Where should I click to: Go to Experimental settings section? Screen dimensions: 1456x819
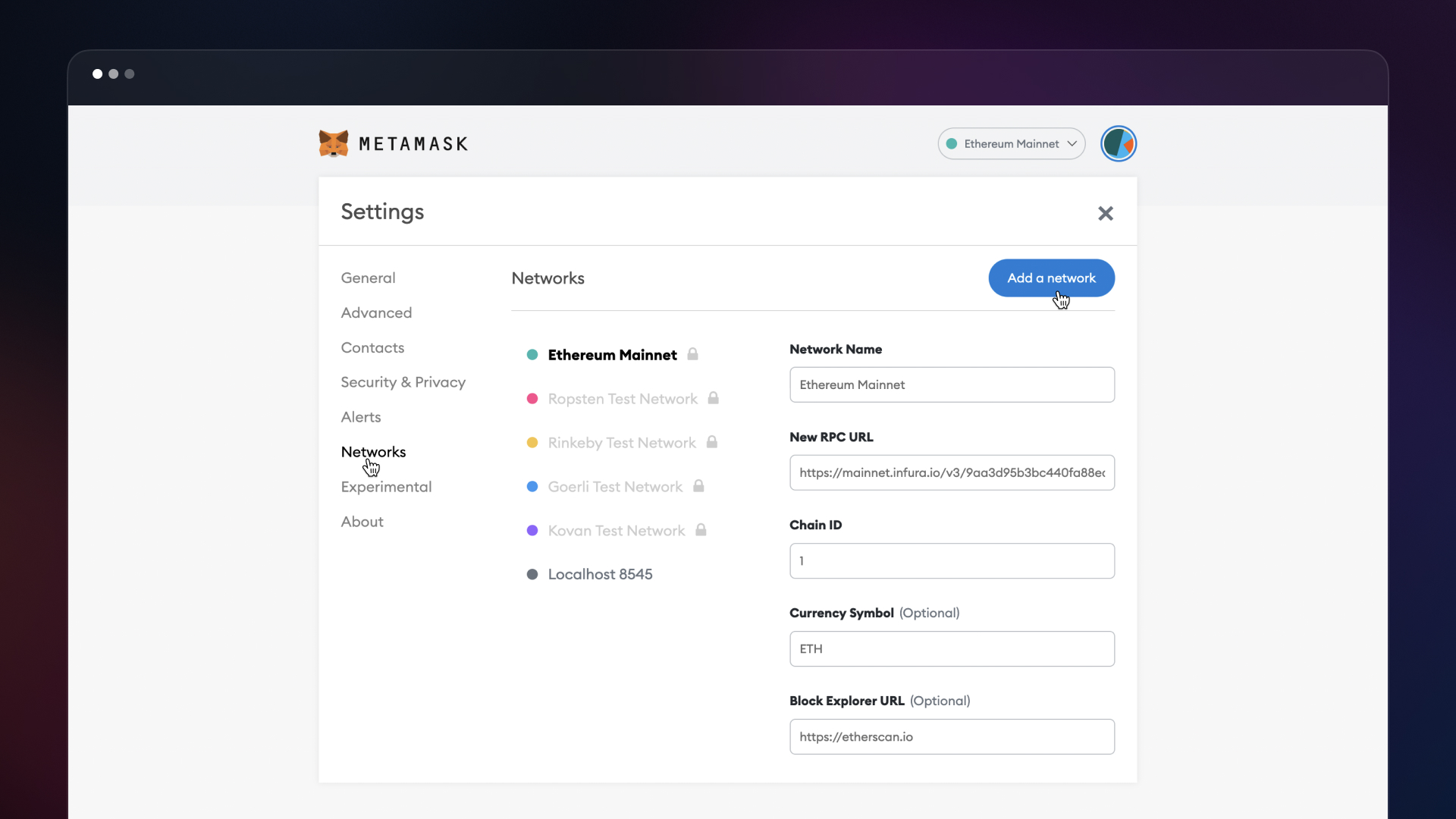(x=386, y=487)
